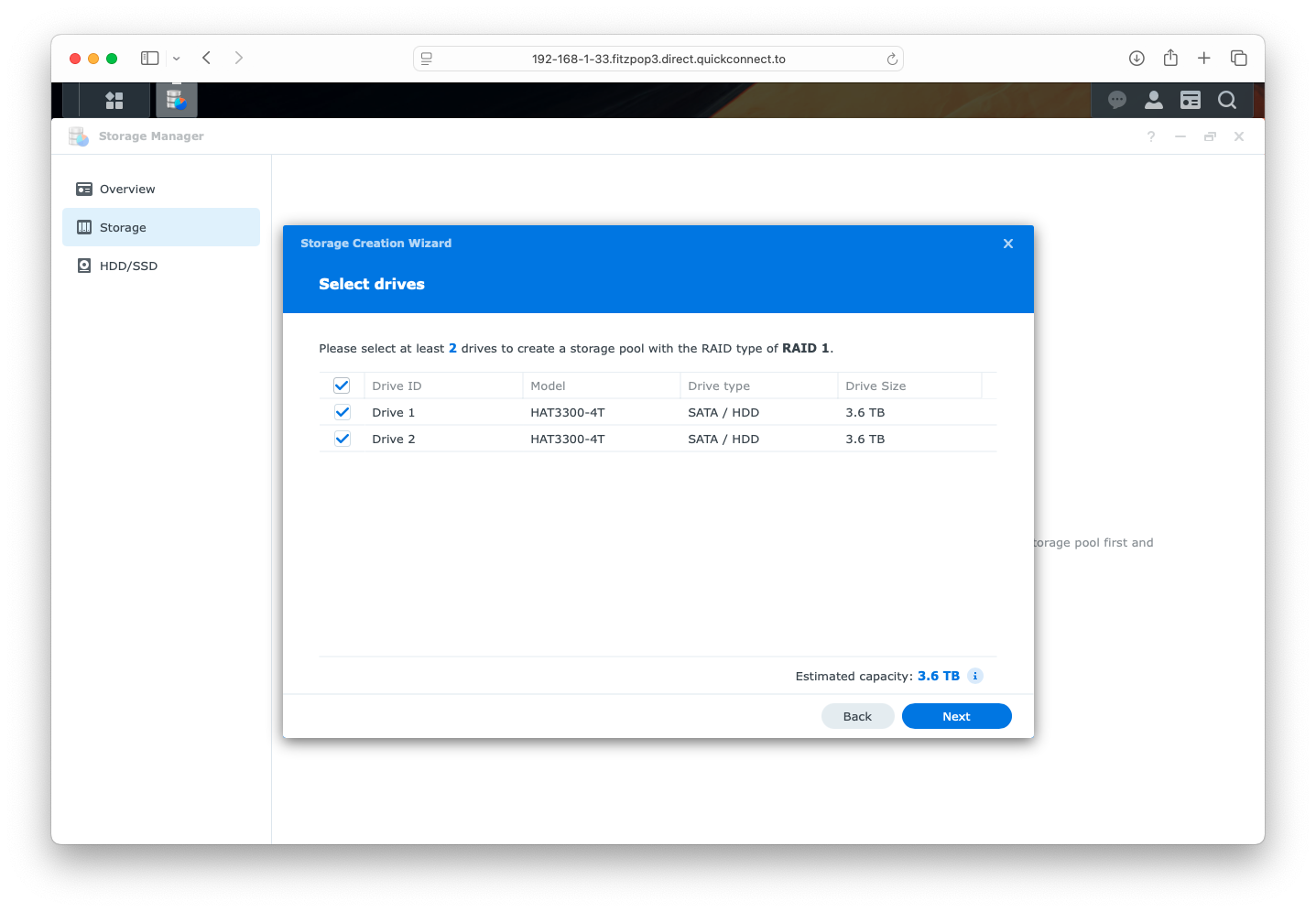Viewport: 1316px width, 912px height.
Task: Sort by the Drive ID column header
Action: (x=443, y=385)
